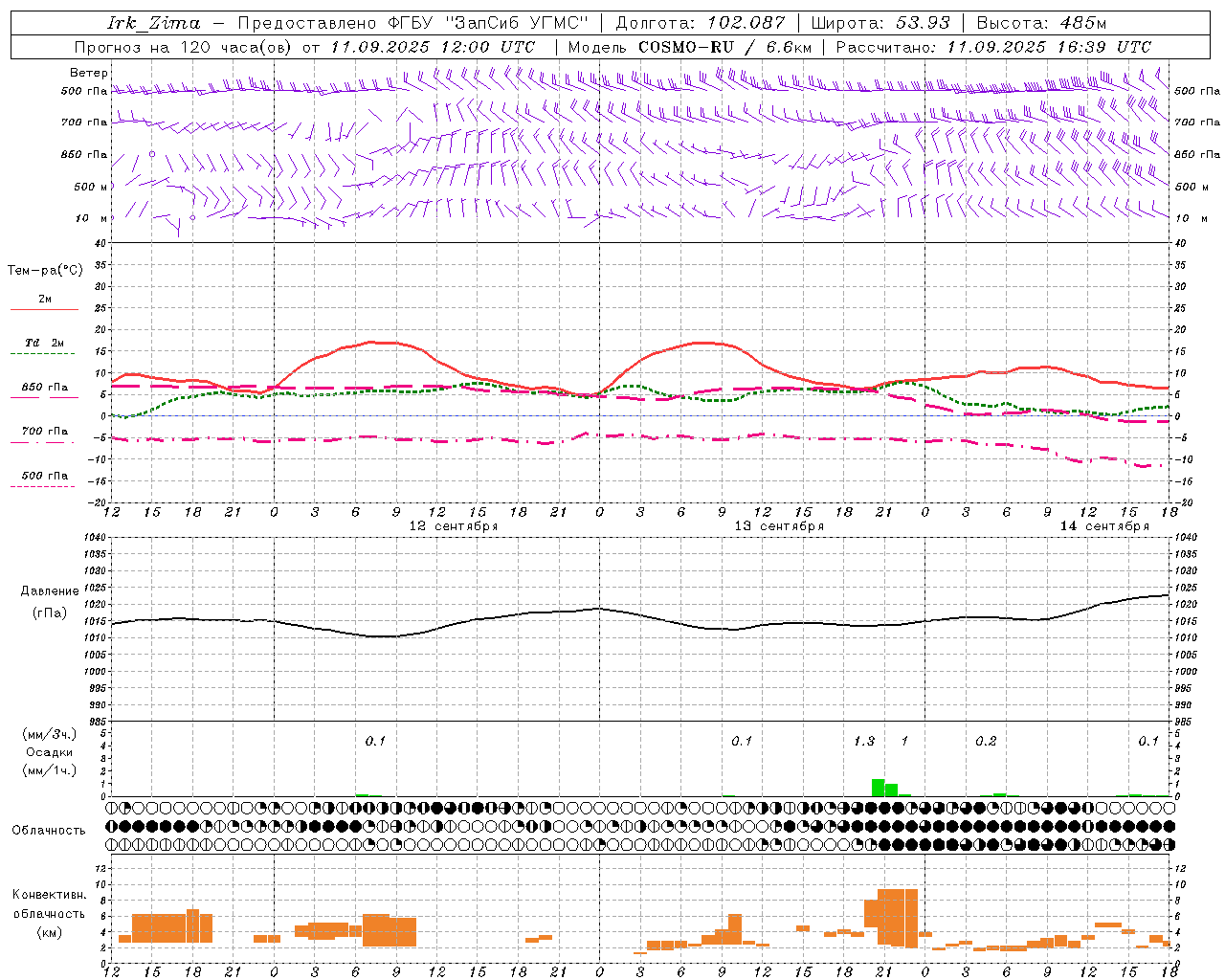1225x980 pixels.
Task: Click the 'Облачность' cloudiness label
Action: 49,831
